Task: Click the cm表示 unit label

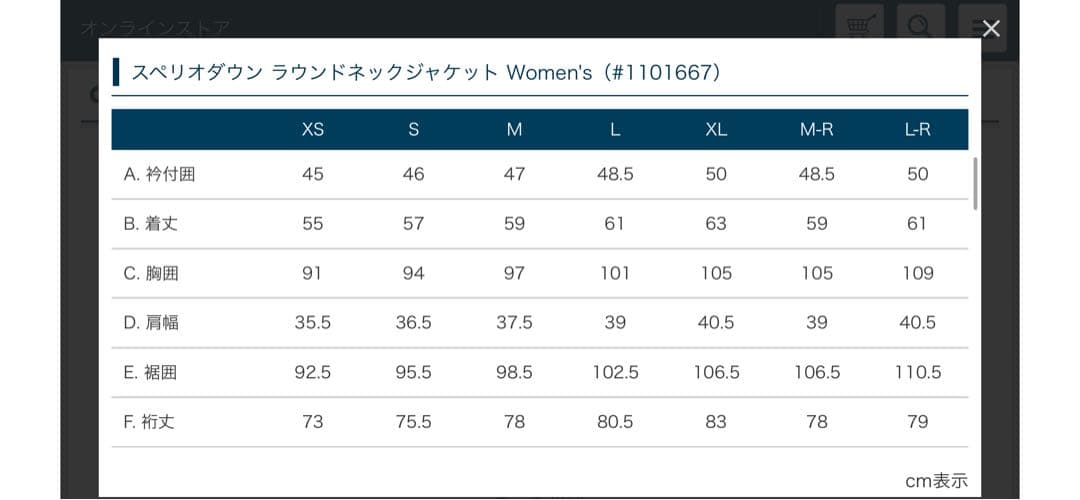Action: (x=936, y=481)
